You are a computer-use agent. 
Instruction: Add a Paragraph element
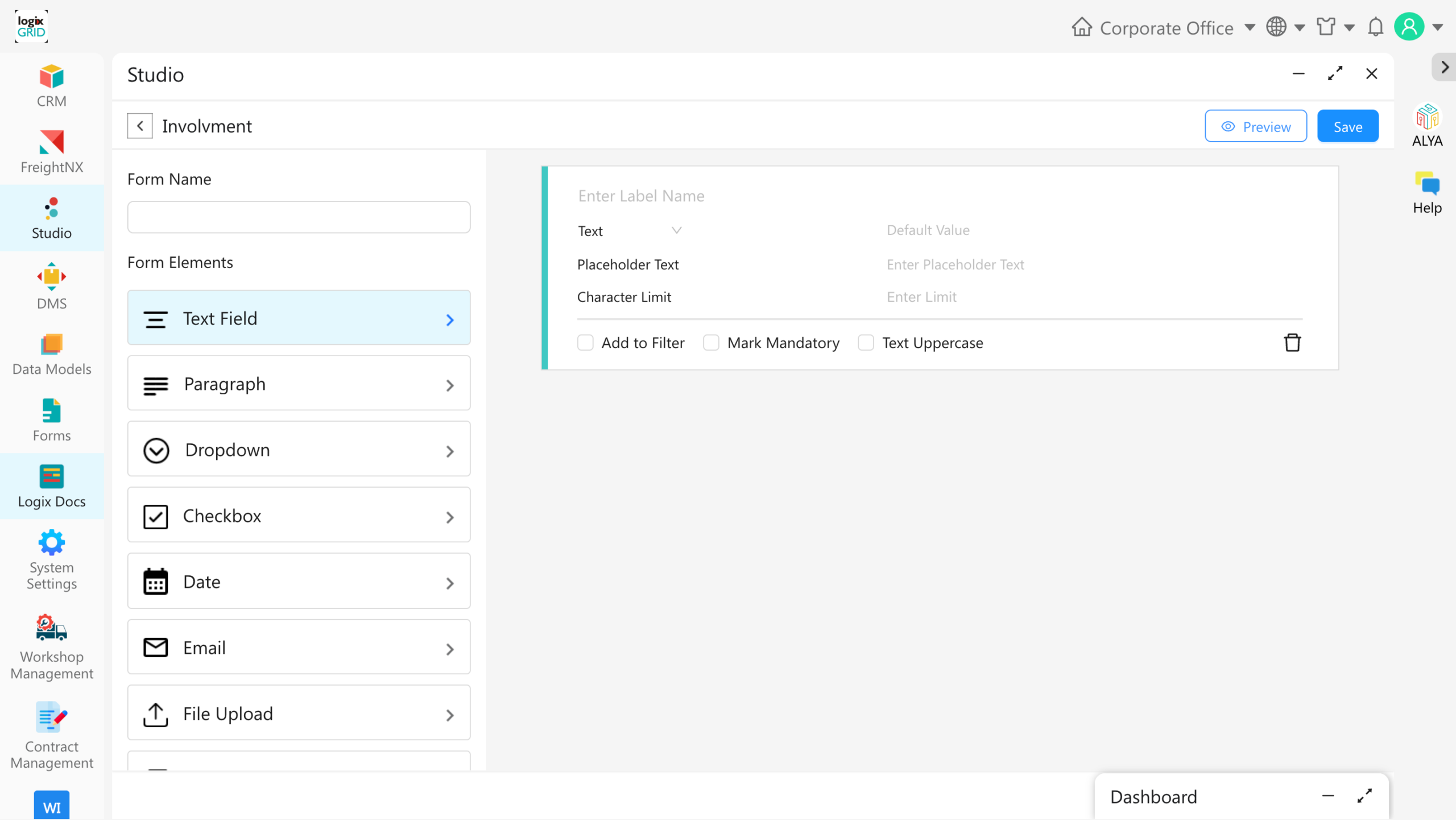[x=299, y=384]
